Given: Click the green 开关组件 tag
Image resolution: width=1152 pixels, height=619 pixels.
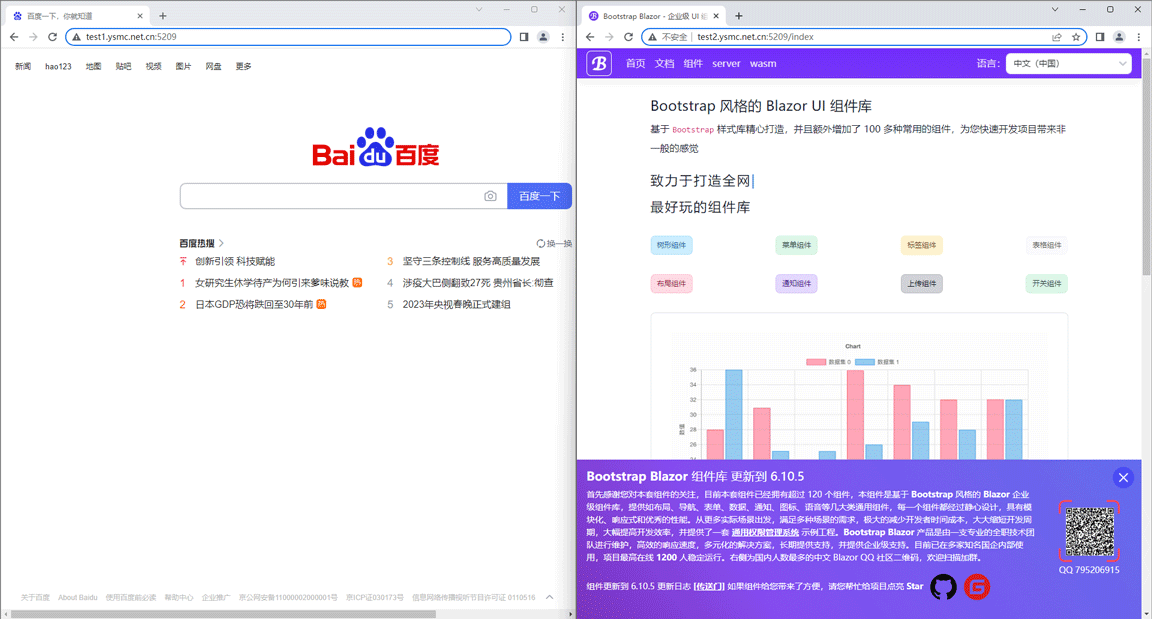Looking at the screenshot, I should click(1047, 283).
